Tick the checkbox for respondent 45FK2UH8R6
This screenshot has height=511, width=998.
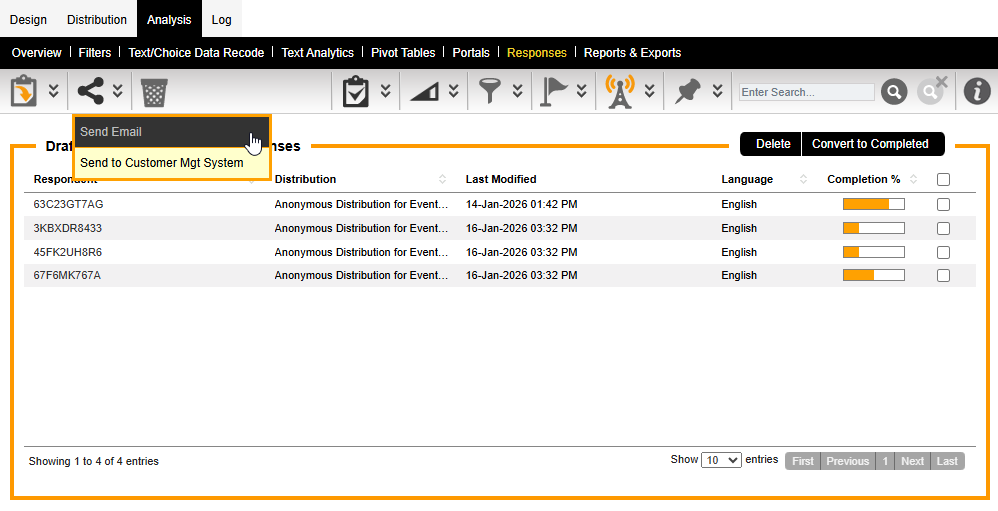click(943, 252)
